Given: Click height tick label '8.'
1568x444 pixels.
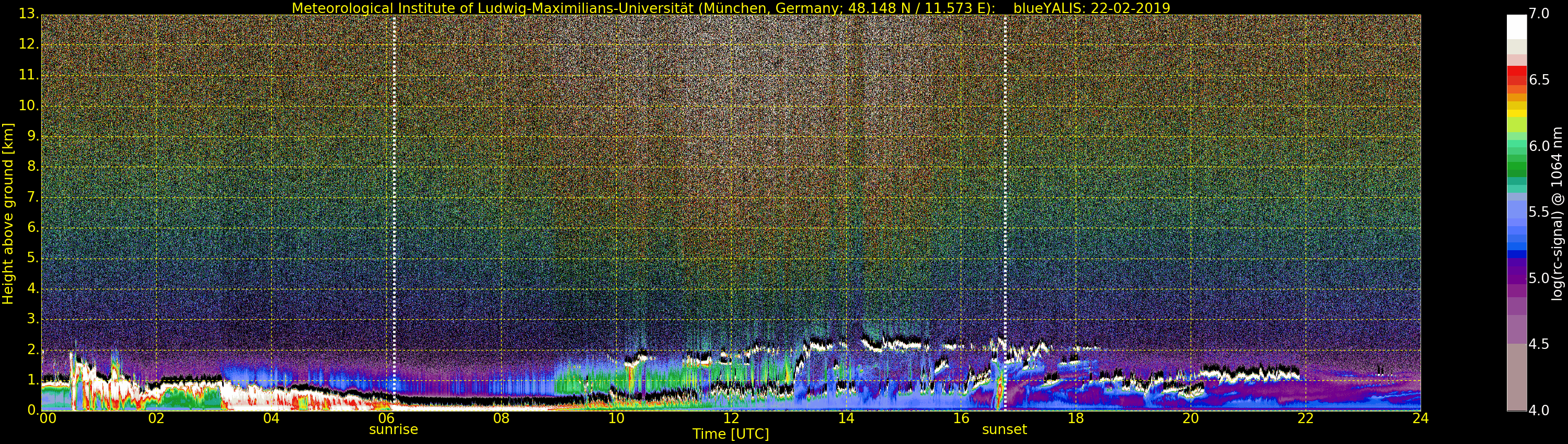Looking at the screenshot, I should (x=33, y=167).
